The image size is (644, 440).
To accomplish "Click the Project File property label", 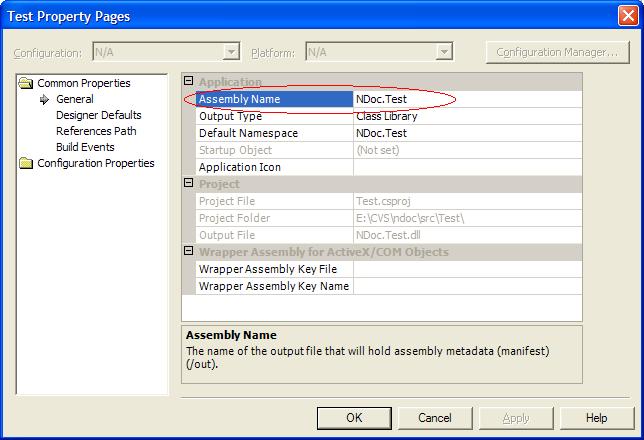I will click(227, 201).
